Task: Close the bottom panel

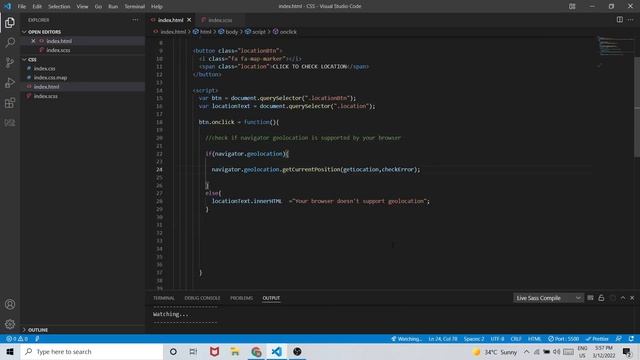Action: click(632, 298)
